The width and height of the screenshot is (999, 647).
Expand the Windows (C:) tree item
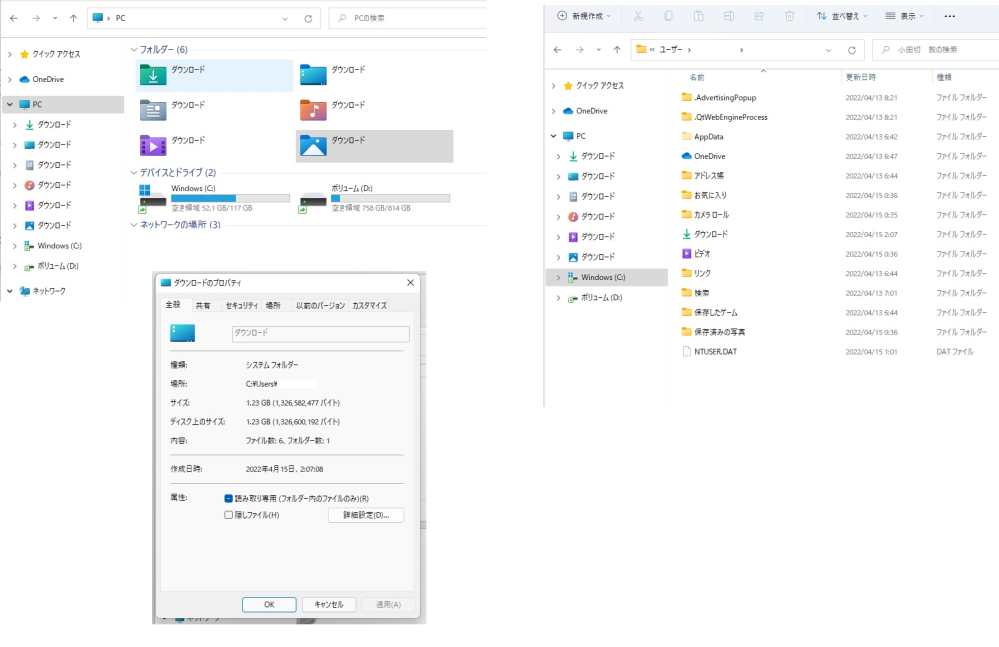(557, 278)
